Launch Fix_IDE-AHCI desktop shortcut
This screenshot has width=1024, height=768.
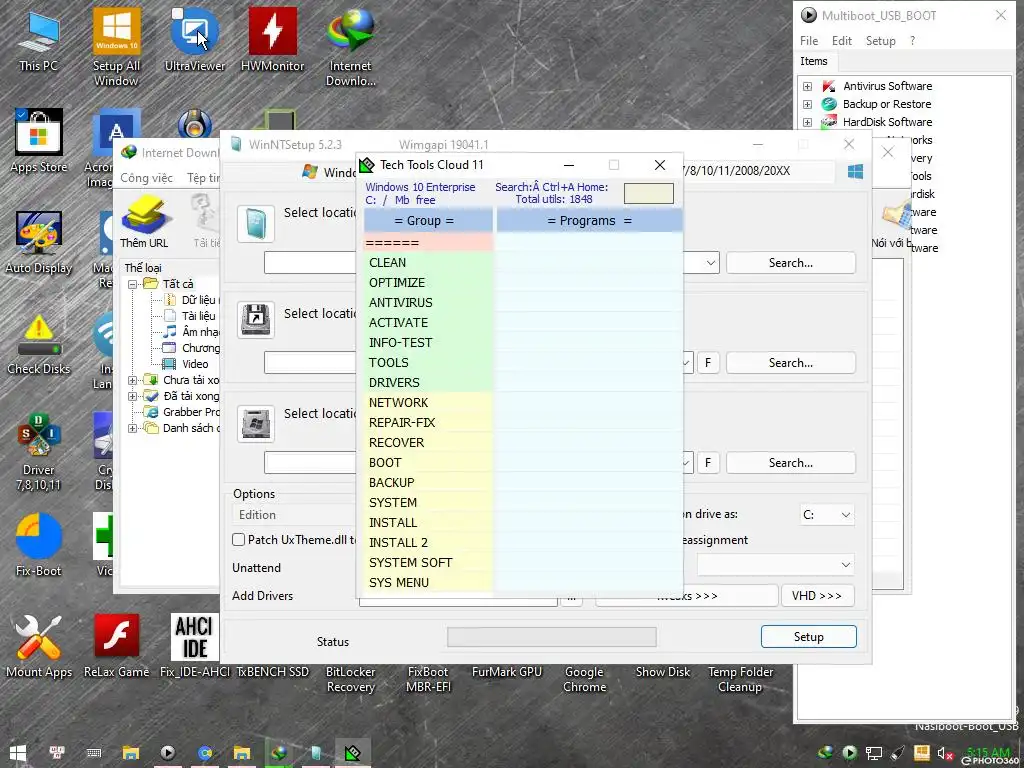pyautogui.click(x=195, y=647)
